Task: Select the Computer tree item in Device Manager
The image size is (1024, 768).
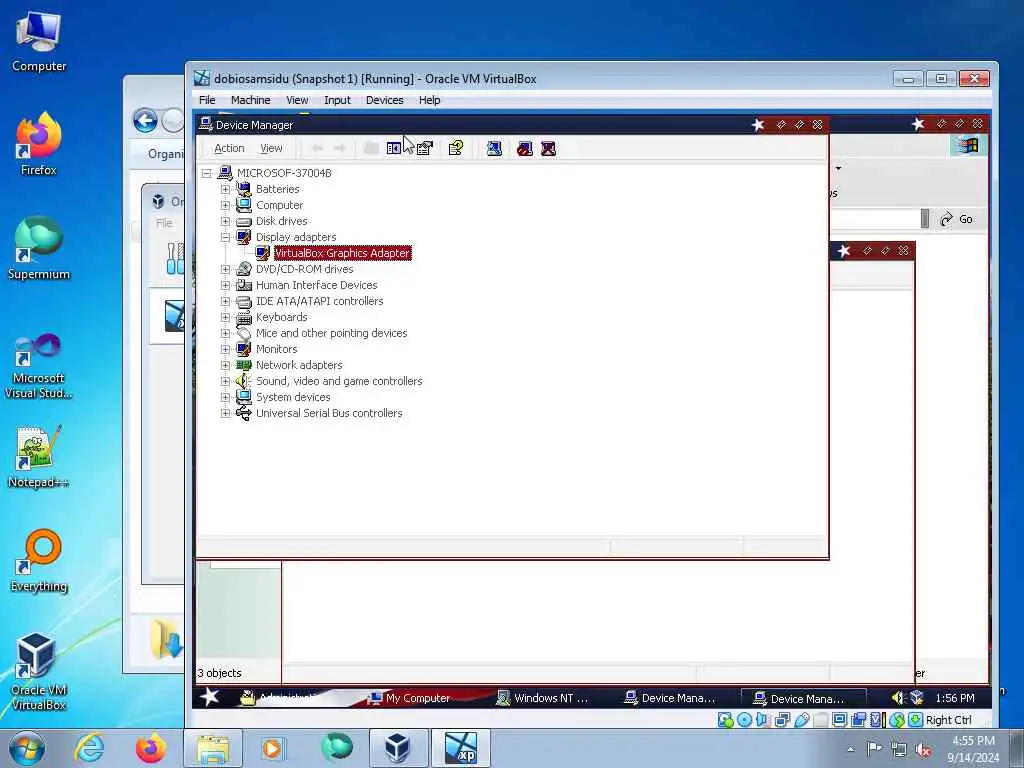Action: pos(279,205)
